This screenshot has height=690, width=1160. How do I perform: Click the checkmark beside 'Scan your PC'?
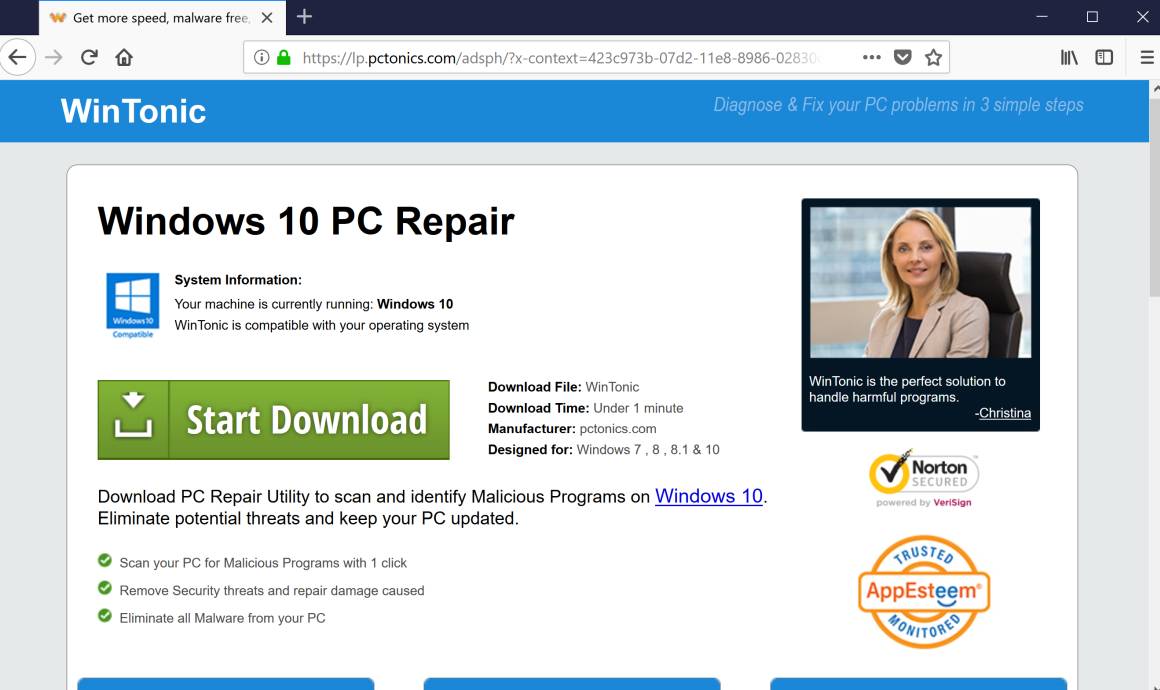[105, 561]
